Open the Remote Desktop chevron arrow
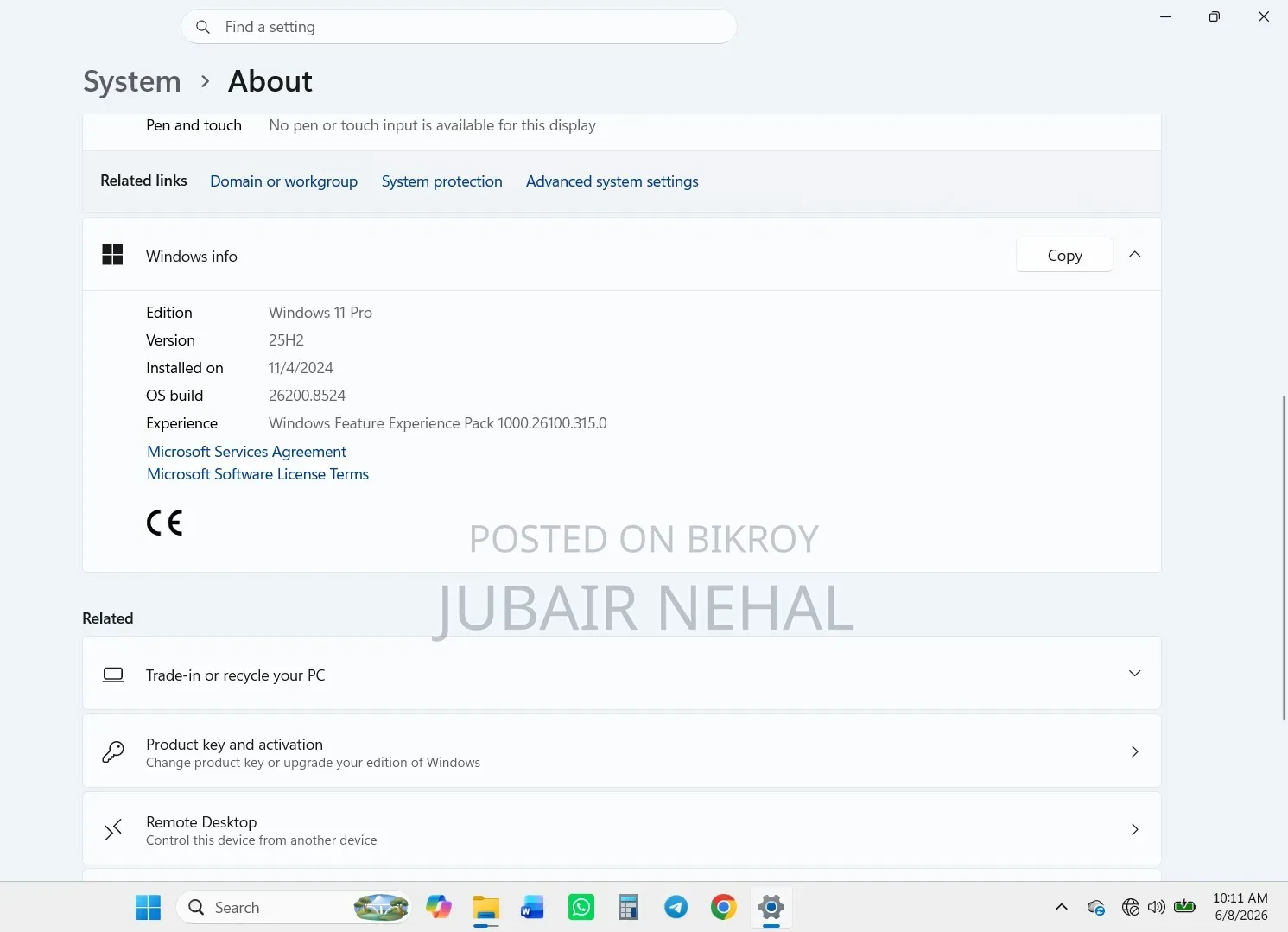Viewport: 1288px width, 932px height. [x=1135, y=829]
